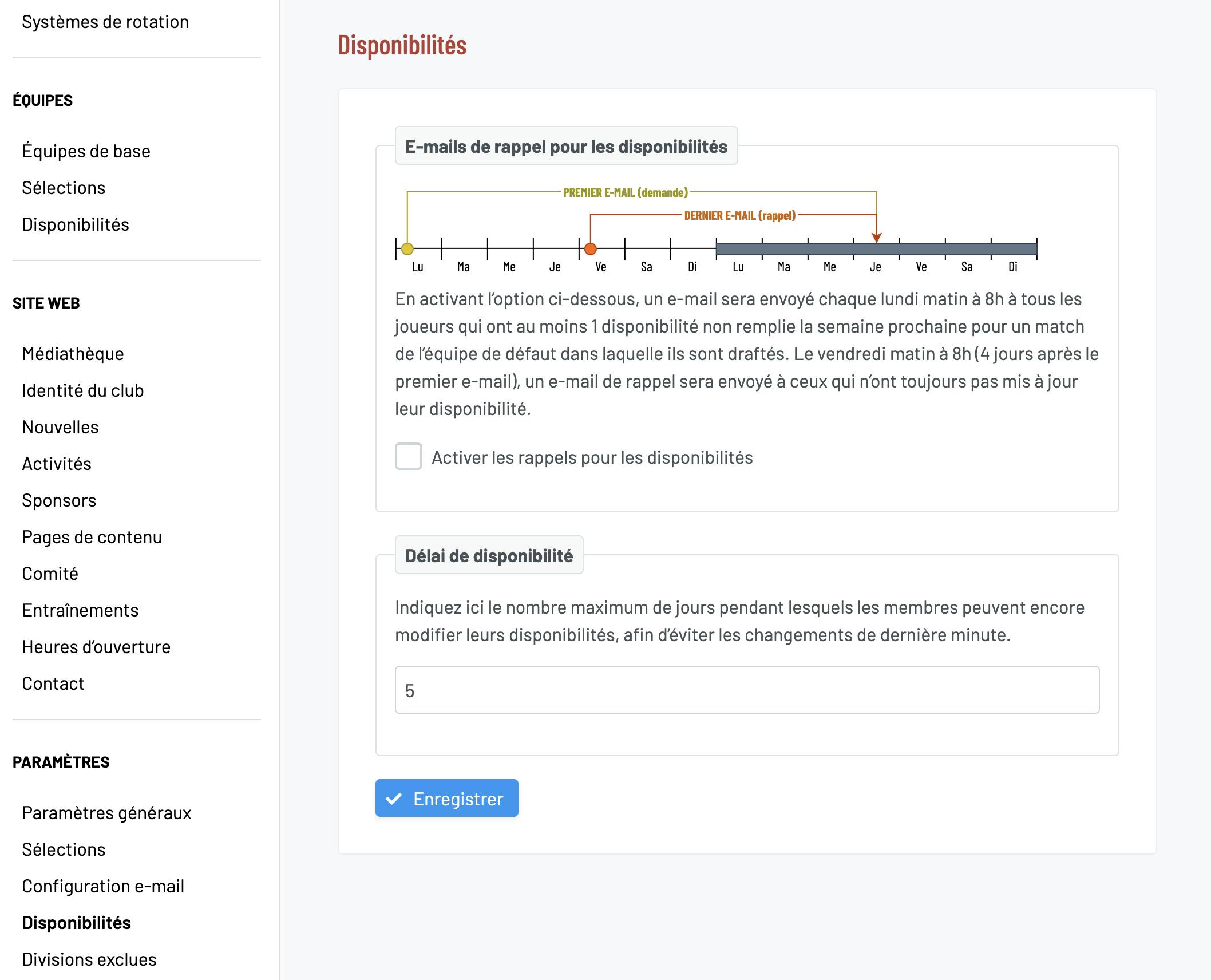The height and width of the screenshot is (980, 1211).
Task: Open Systèmes de rotation in sidebar
Action: pyautogui.click(x=105, y=22)
